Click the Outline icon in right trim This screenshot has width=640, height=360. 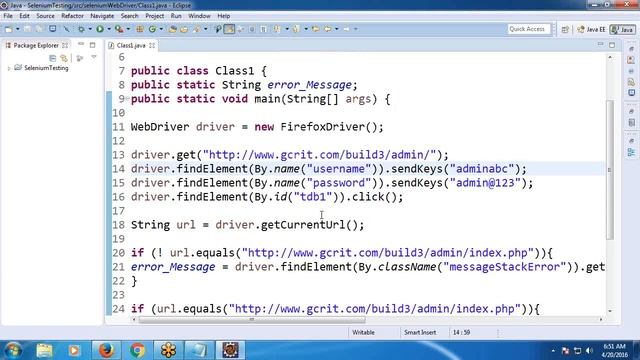(x=631, y=153)
